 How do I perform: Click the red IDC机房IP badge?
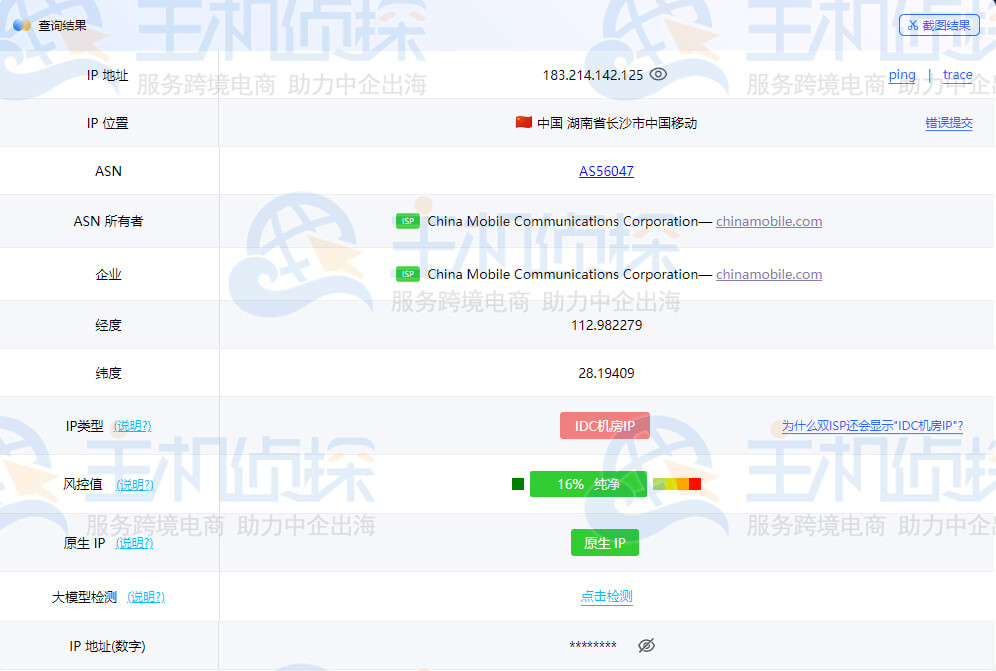click(605, 425)
